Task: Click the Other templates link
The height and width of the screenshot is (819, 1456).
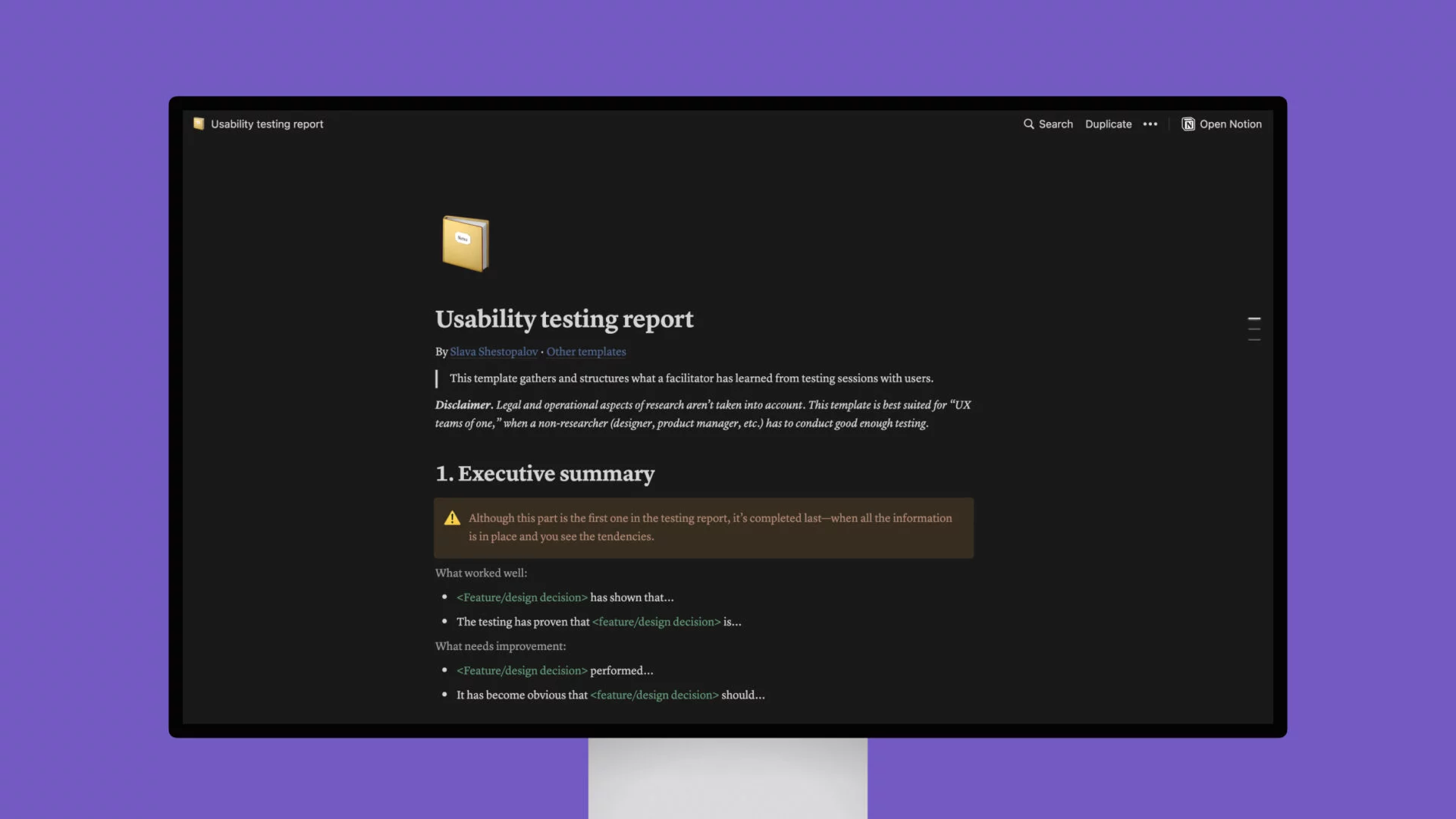Action: click(586, 351)
